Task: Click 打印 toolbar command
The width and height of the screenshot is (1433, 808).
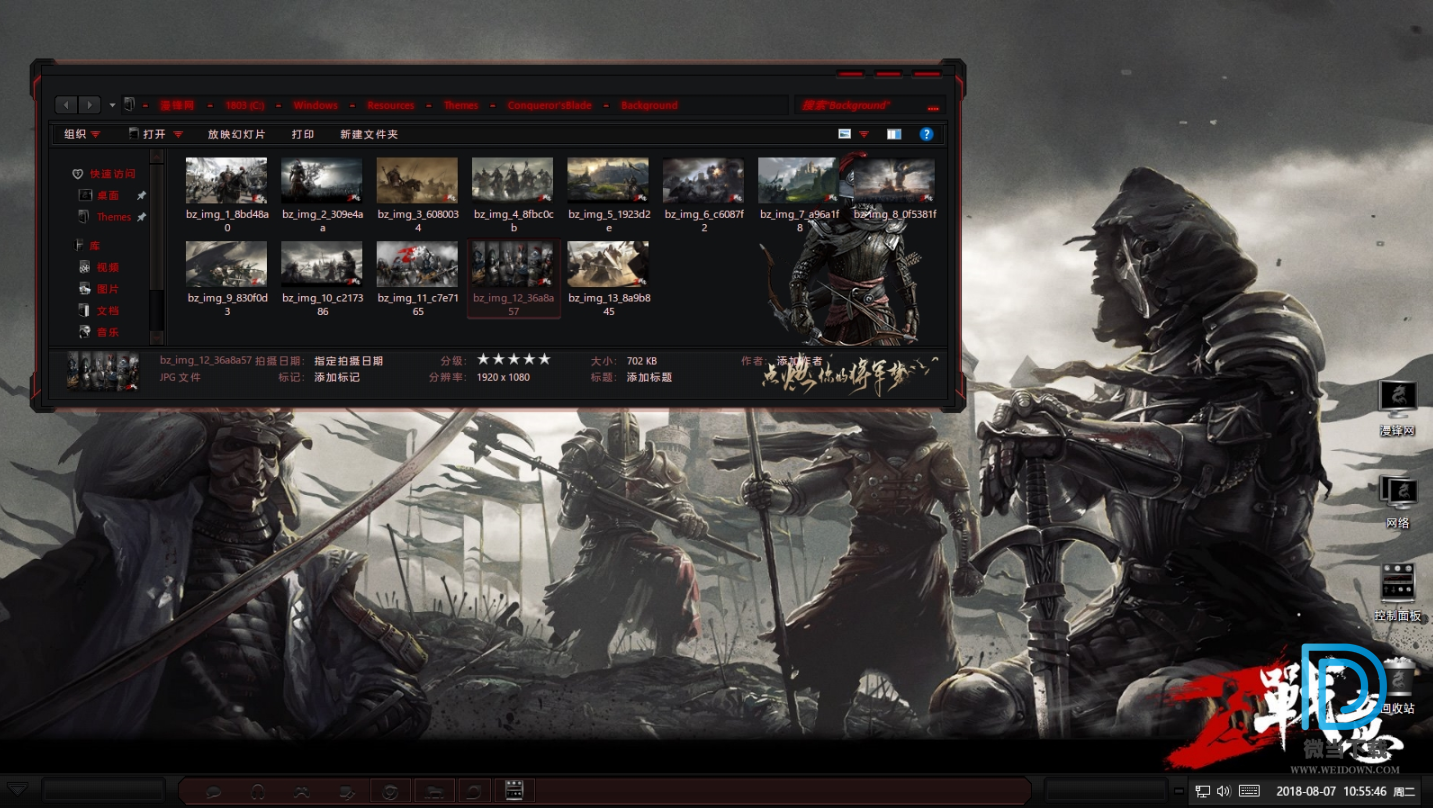Action: pyautogui.click(x=303, y=134)
